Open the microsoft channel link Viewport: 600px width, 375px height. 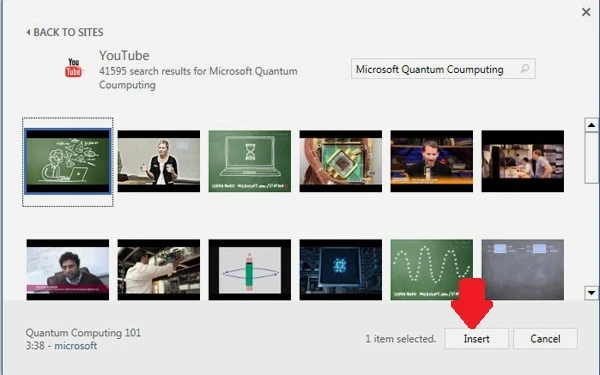[x=75, y=346]
